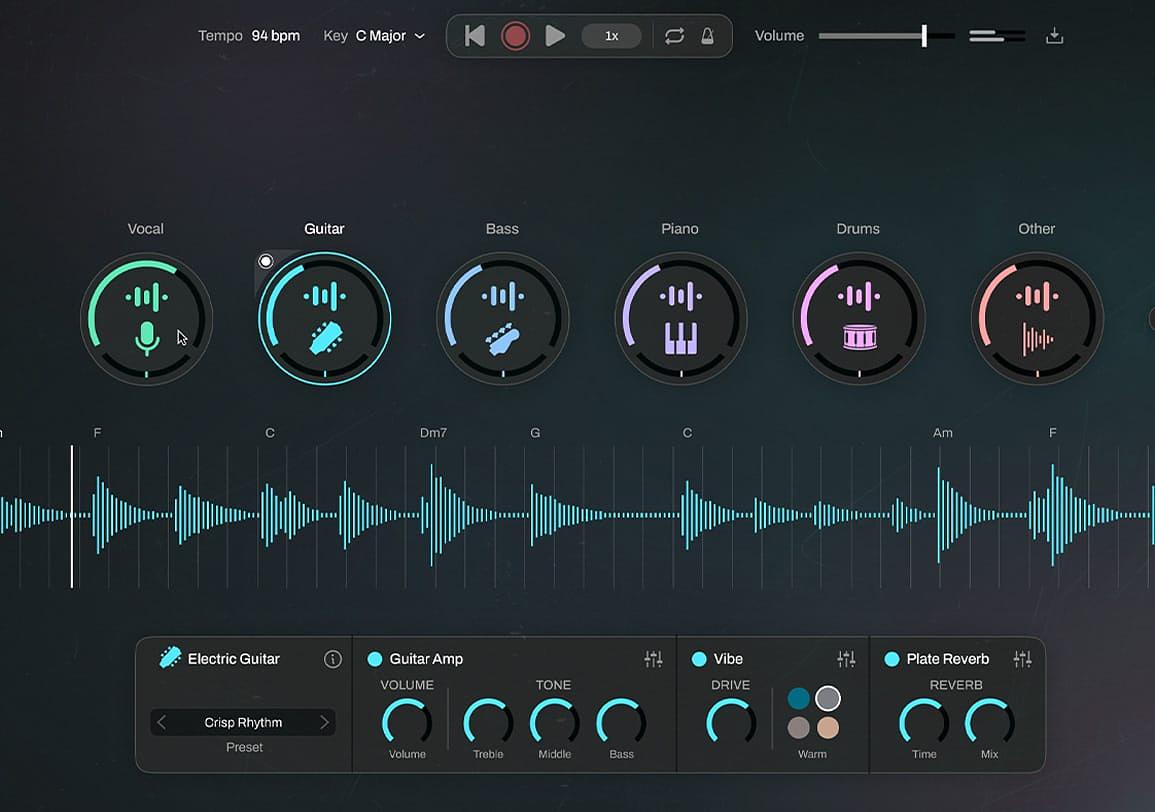Jump back with the skip-to-start icon
The image size is (1155, 812).
pos(475,36)
